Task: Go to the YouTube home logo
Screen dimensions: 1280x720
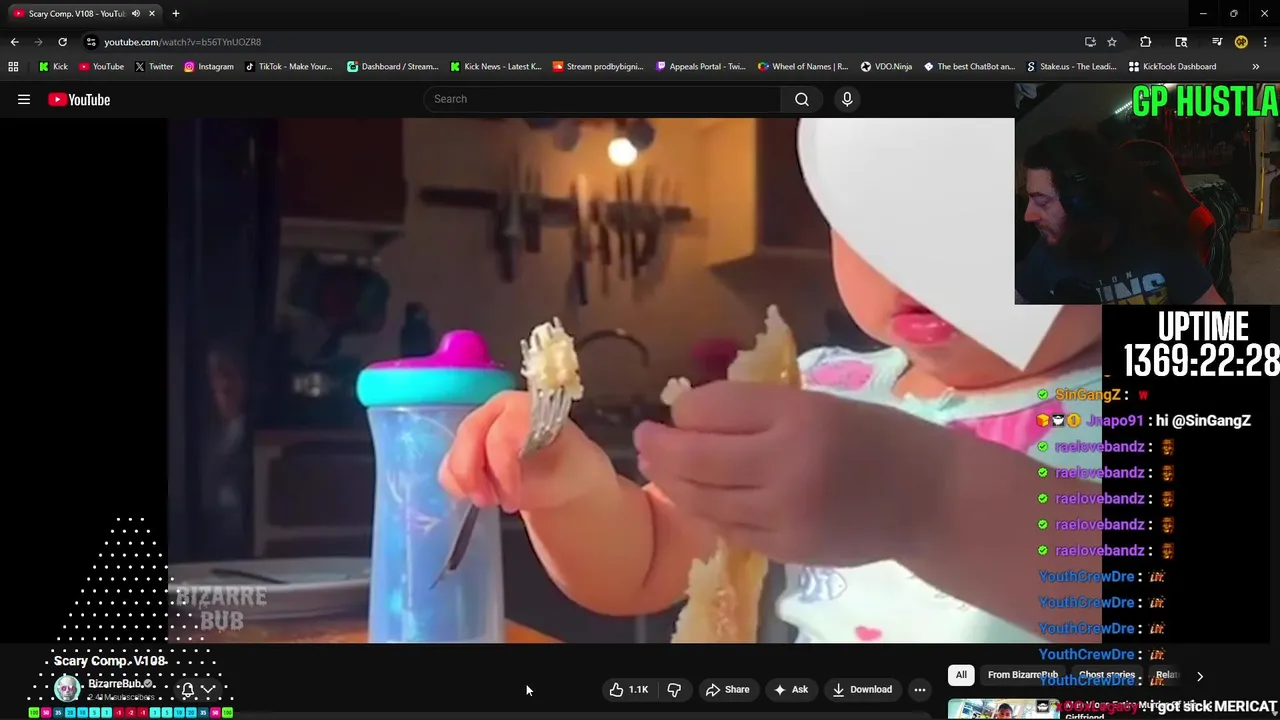Action: 79,99
